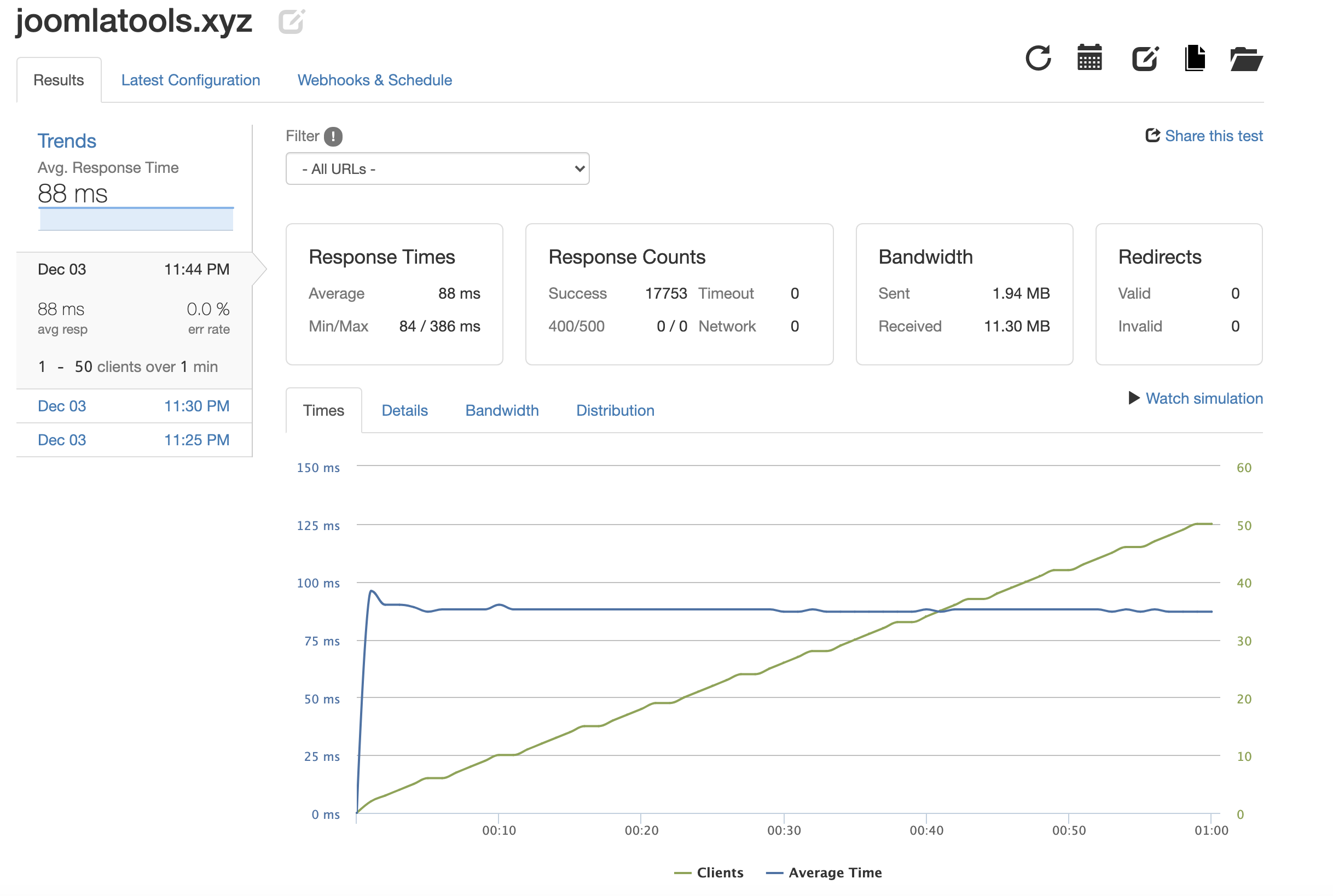Switch to Latest Configuration tab
This screenshot has height=896, width=1333.
[190, 80]
